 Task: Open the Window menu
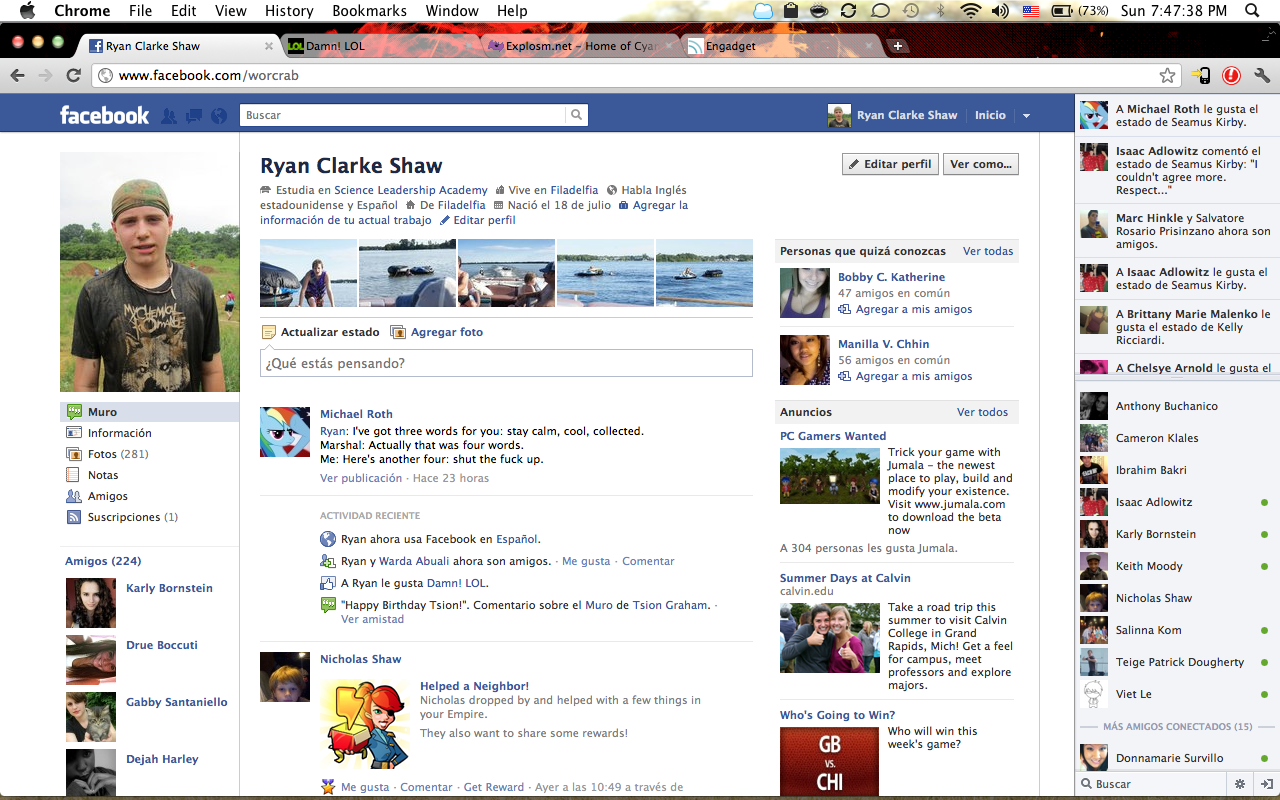(x=452, y=11)
